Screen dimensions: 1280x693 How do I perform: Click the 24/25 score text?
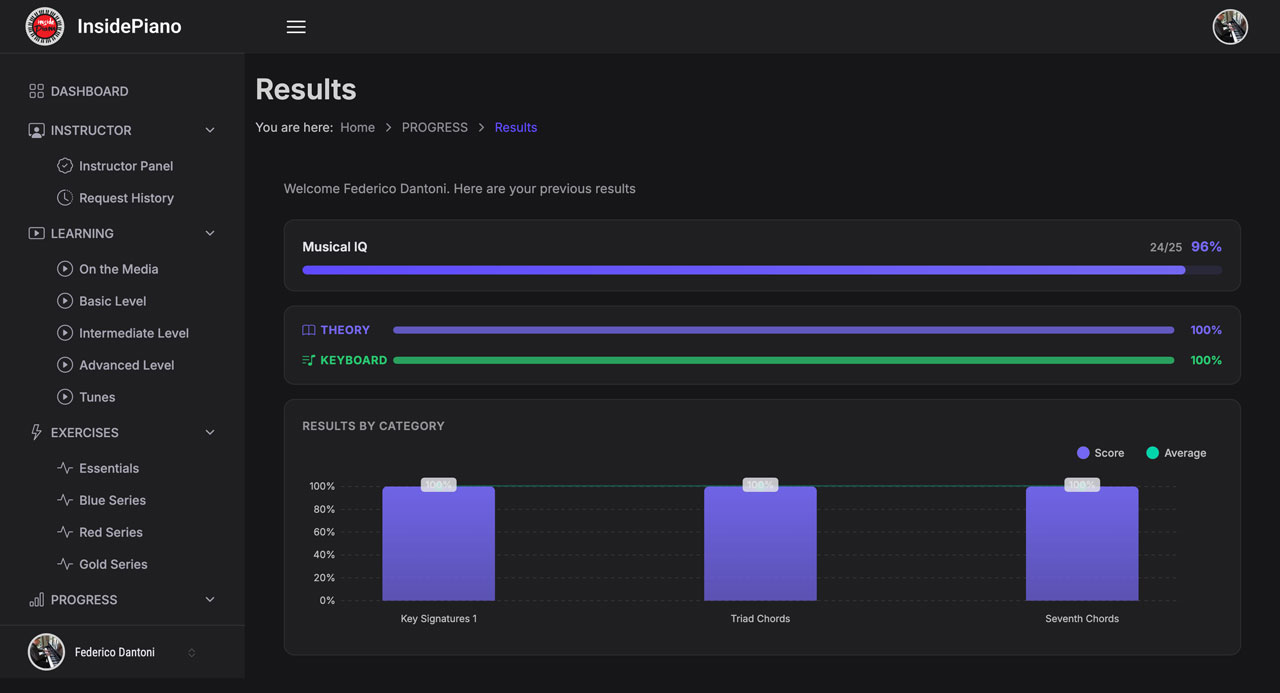click(x=1166, y=247)
